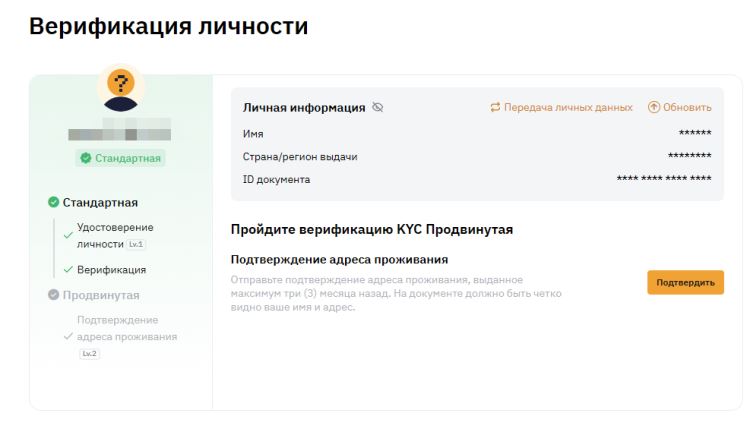The image size is (750, 432).
Task: Open the Передача личных данных link
Action: click(568, 107)
